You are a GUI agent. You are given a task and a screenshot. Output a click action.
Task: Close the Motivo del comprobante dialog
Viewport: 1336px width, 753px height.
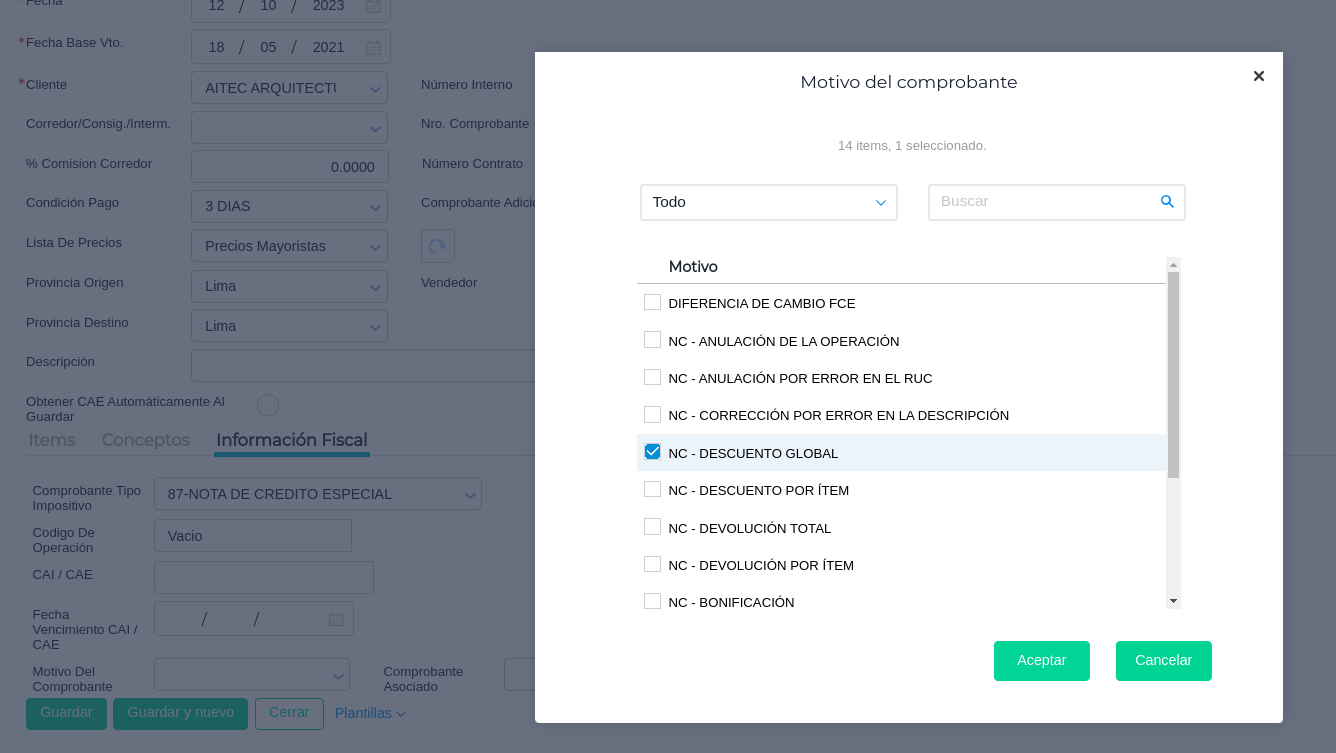[1258, 76]
